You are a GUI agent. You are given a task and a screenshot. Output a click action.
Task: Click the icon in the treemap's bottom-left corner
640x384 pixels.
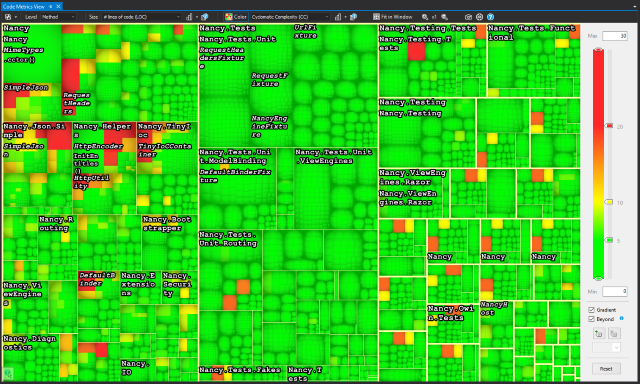pyautogui.click(x=8, y=373)
